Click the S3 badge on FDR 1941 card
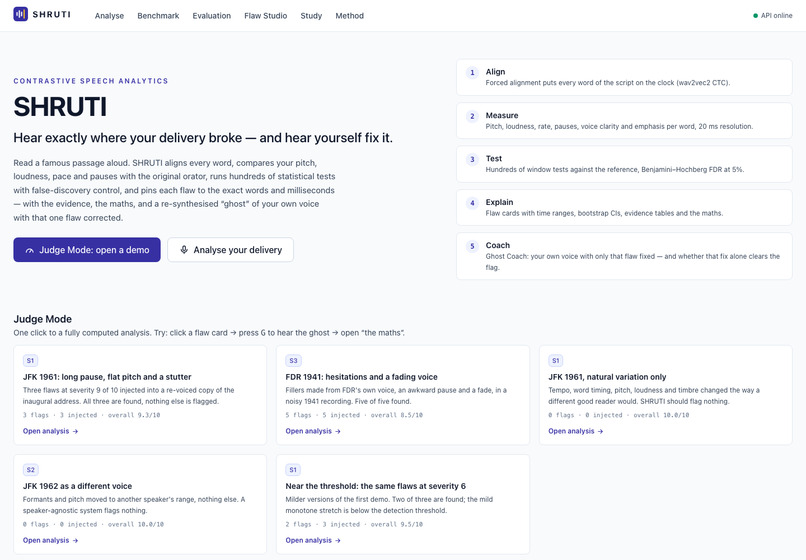The width and height of the screenshot is (806, 560). [293, 360]
